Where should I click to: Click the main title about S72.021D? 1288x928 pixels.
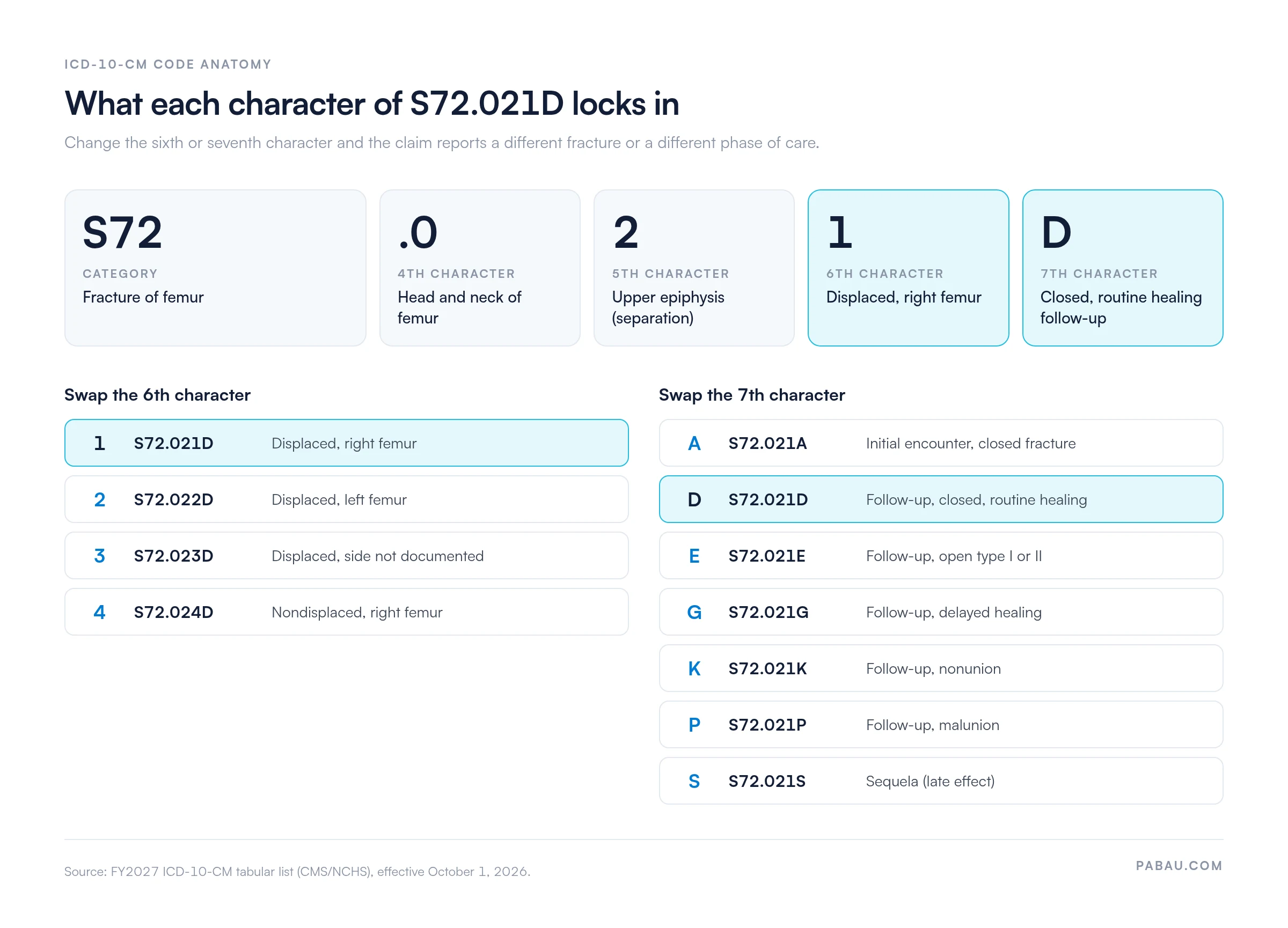(372, 104)
